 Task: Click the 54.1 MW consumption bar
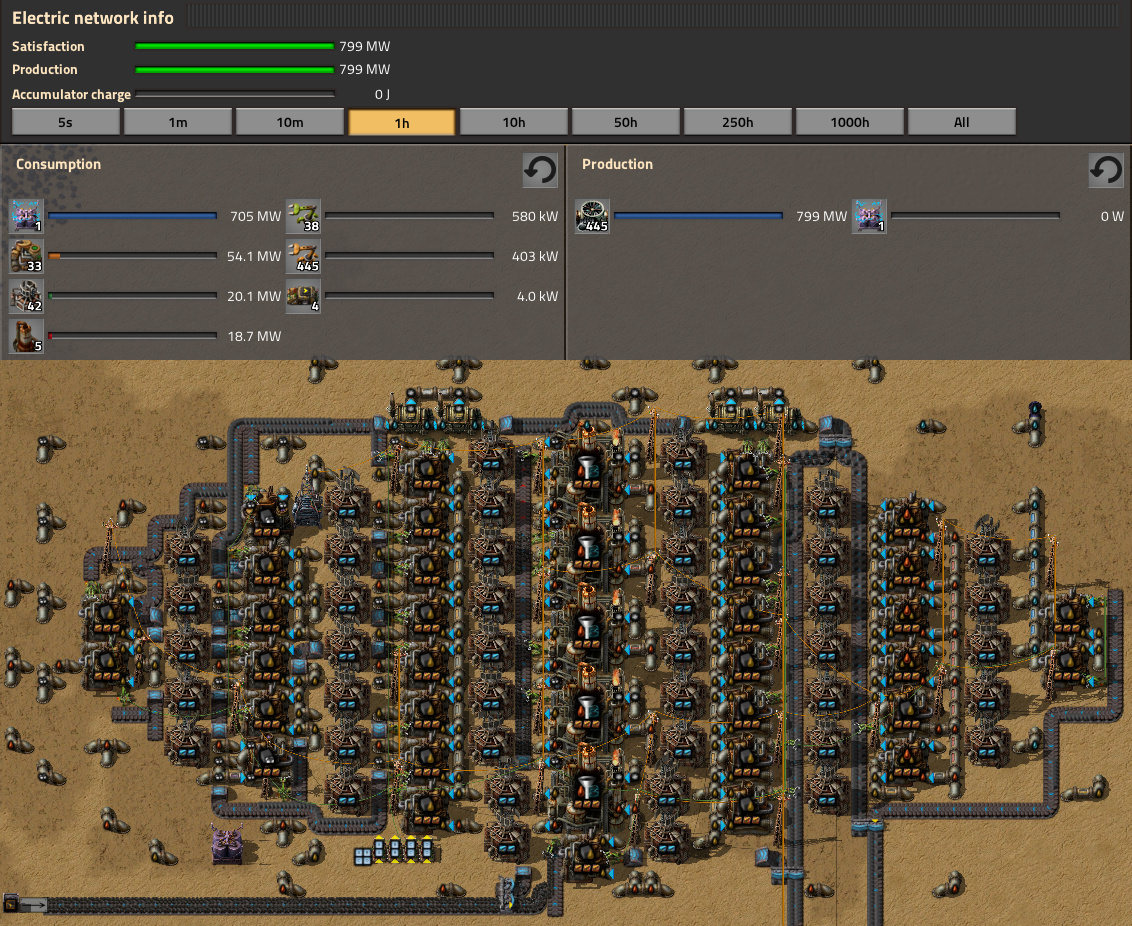coord(133,255)
